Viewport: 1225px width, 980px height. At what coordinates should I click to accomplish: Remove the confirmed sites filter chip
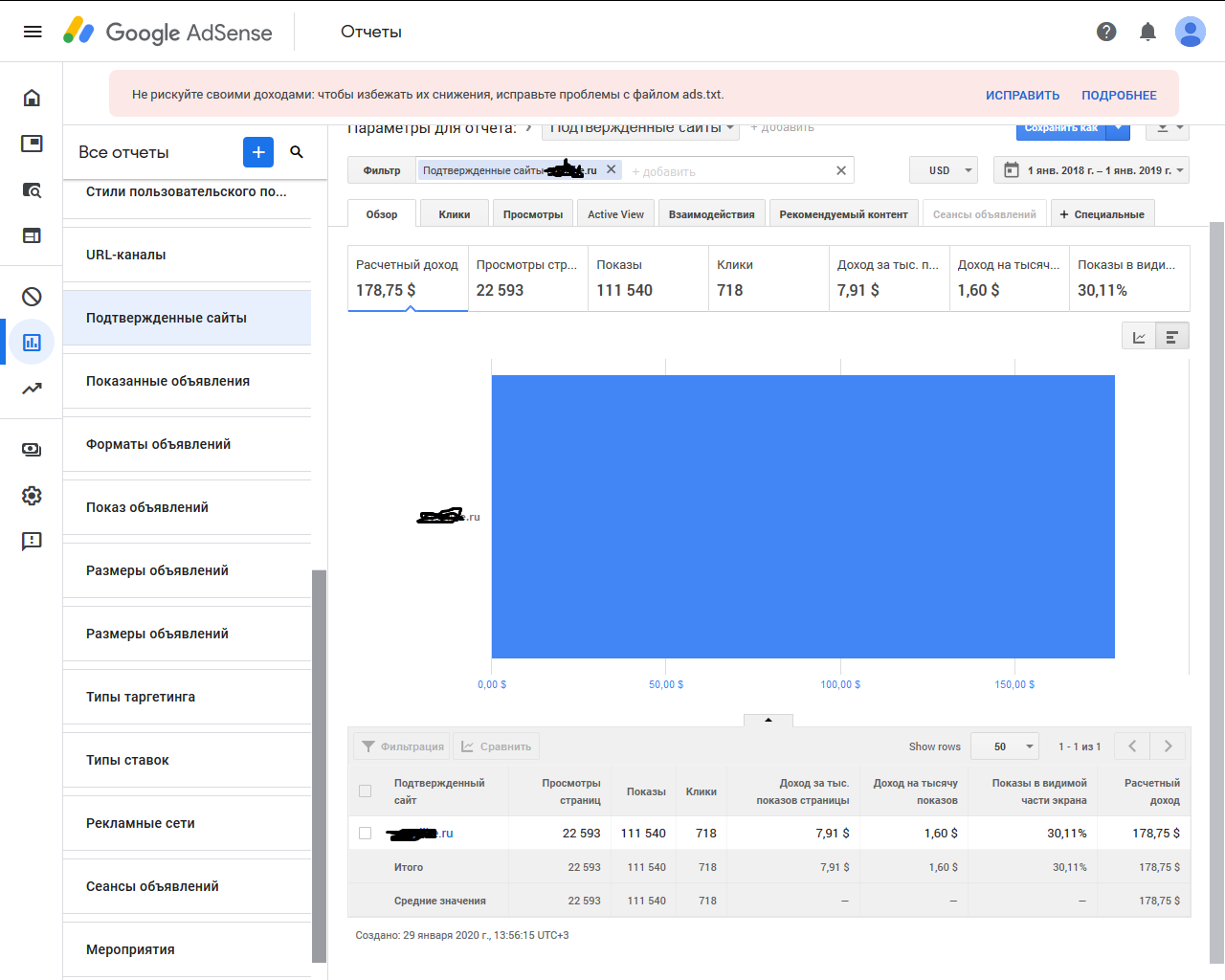(612, 169)
